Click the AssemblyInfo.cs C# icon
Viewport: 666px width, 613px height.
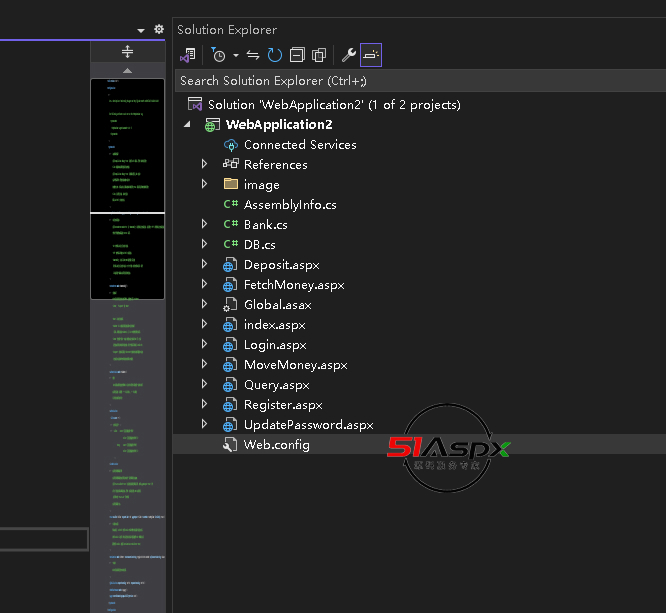pos(231,204)
